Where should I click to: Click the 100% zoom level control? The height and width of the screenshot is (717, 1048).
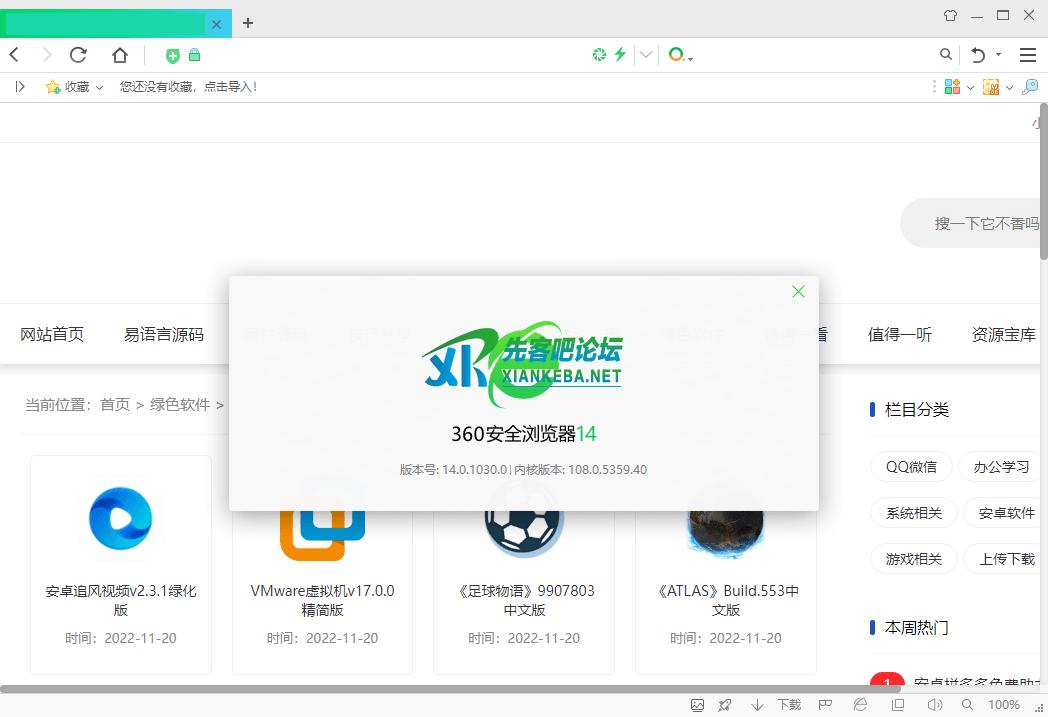1003,705
